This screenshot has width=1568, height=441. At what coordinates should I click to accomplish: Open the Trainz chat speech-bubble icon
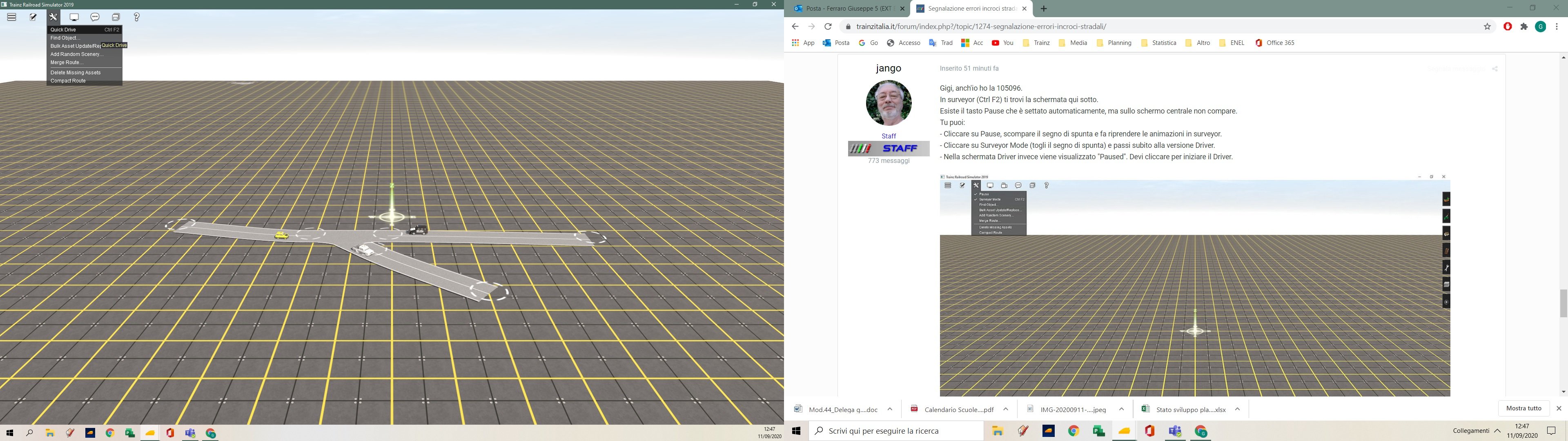pyautogui.click(x=95, y=17)
